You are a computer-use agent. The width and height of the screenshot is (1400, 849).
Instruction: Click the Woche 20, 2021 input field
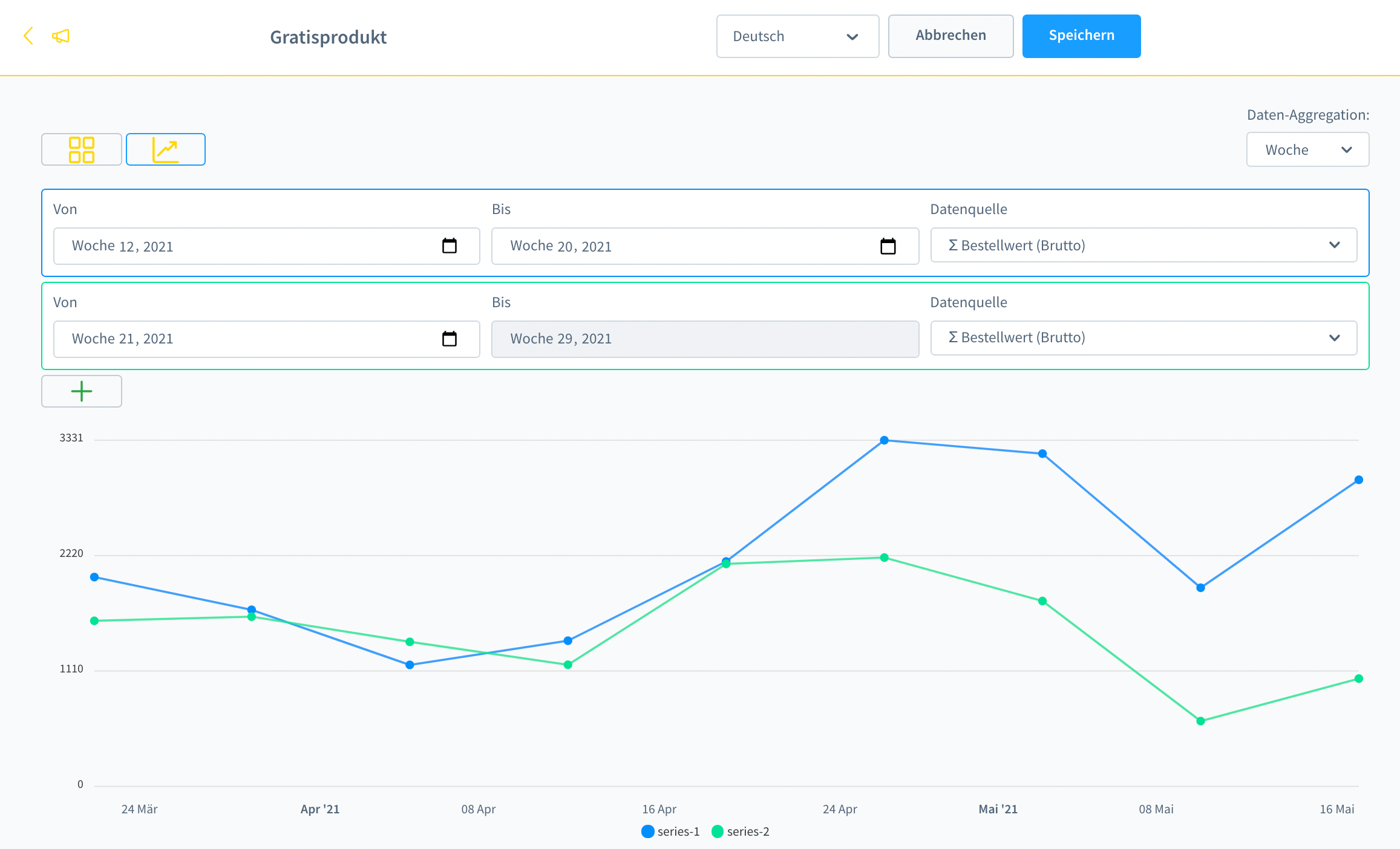[705, 246]
